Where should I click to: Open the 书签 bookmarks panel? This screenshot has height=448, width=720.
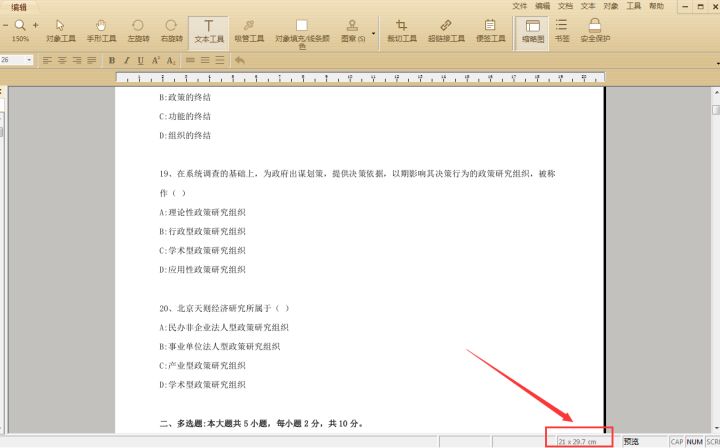(562, 31)
